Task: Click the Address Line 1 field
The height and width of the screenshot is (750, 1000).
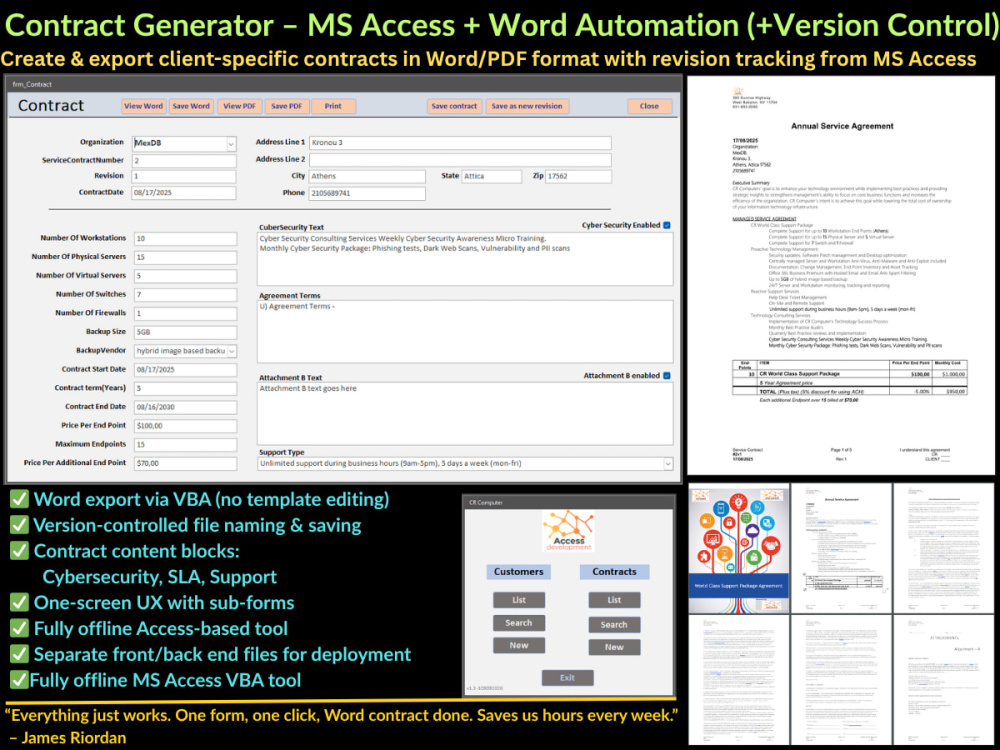Action: tap(460, 143)
